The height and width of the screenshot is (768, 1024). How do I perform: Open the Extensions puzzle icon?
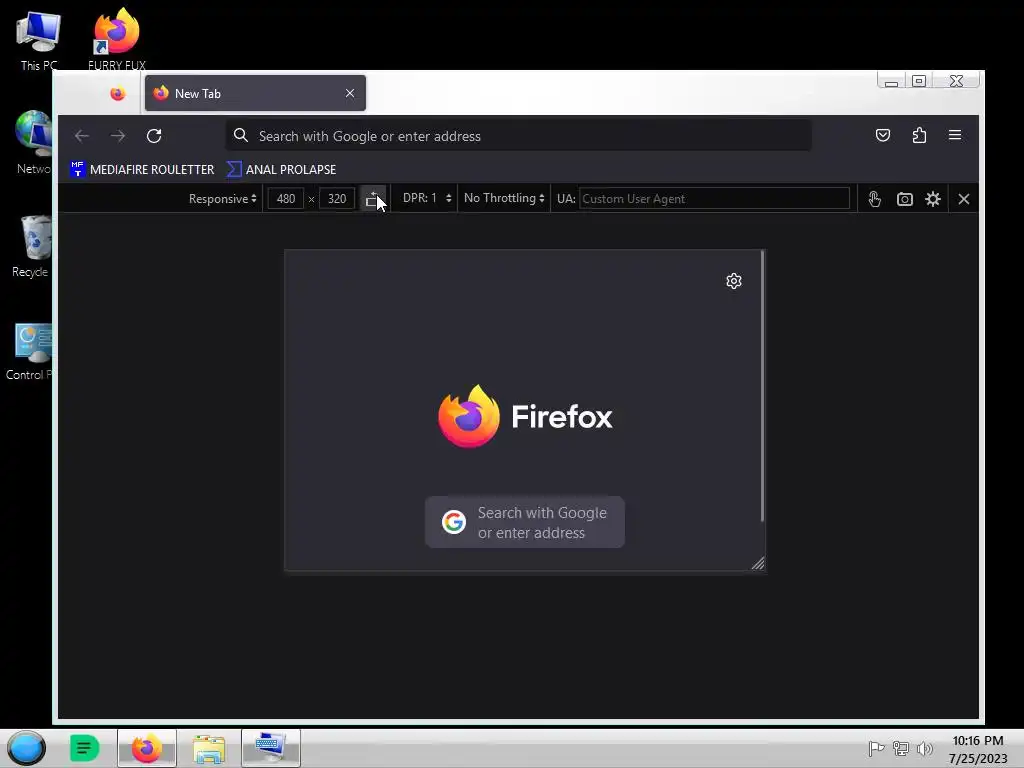point(919,135)
